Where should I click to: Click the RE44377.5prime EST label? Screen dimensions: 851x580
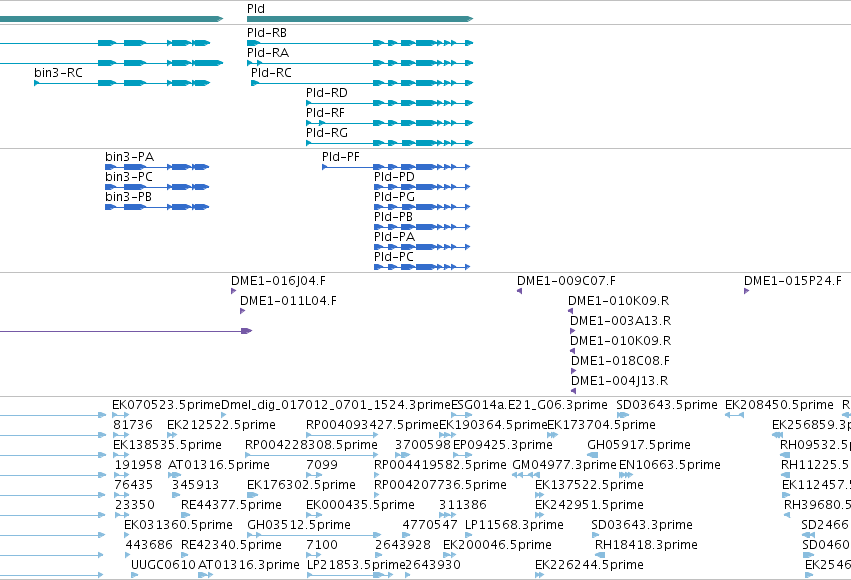pos(231,506)
